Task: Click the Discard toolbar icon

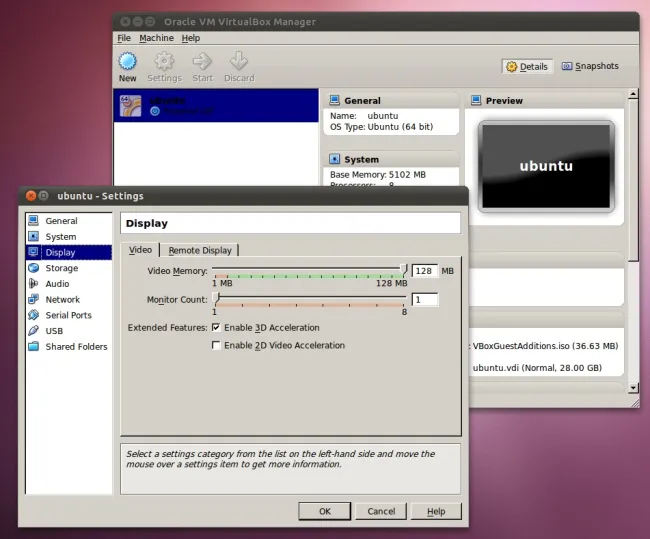Action: (239, 61)
